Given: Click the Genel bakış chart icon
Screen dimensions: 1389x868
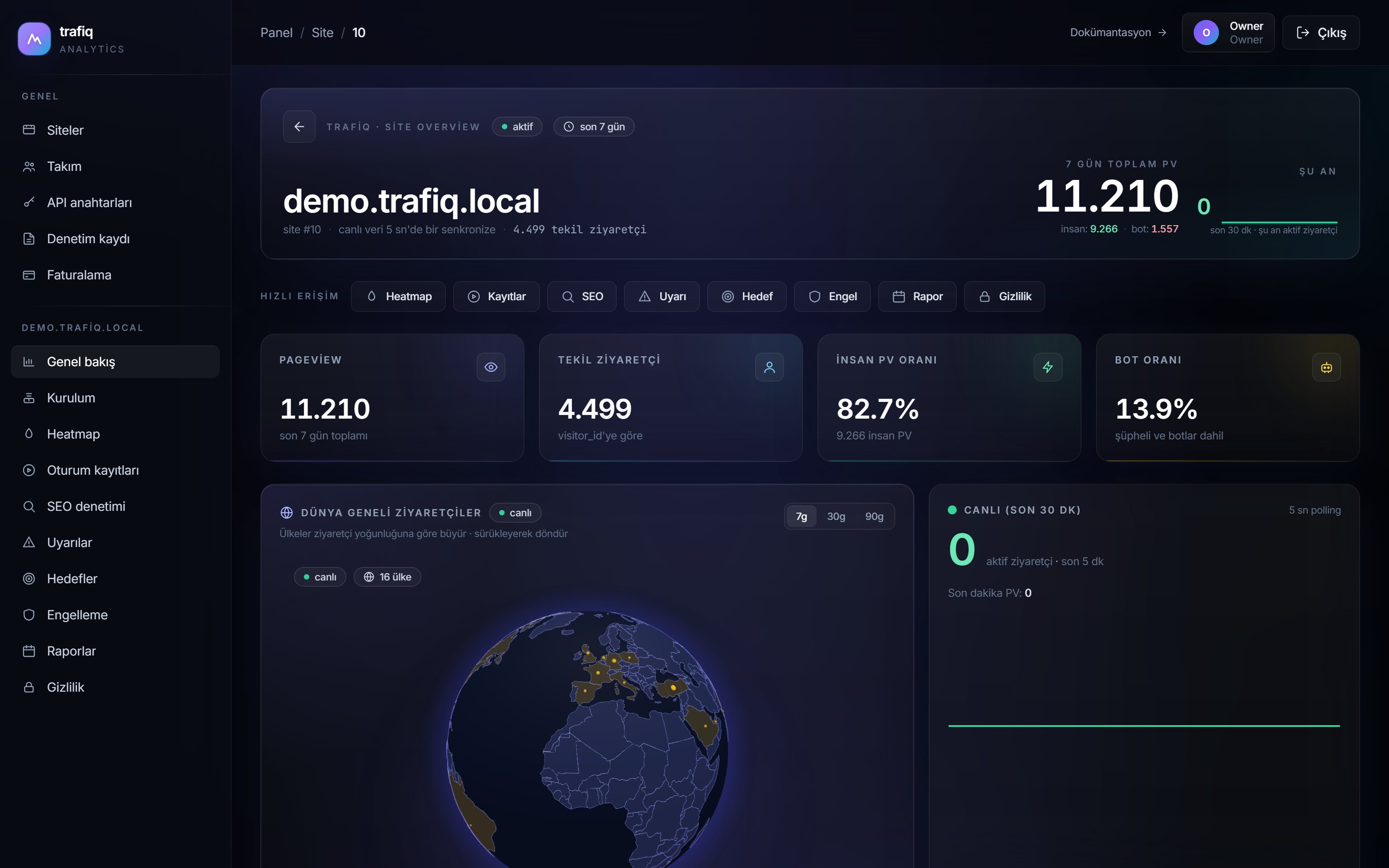Looking at the screenshot, I should point(28,362).
